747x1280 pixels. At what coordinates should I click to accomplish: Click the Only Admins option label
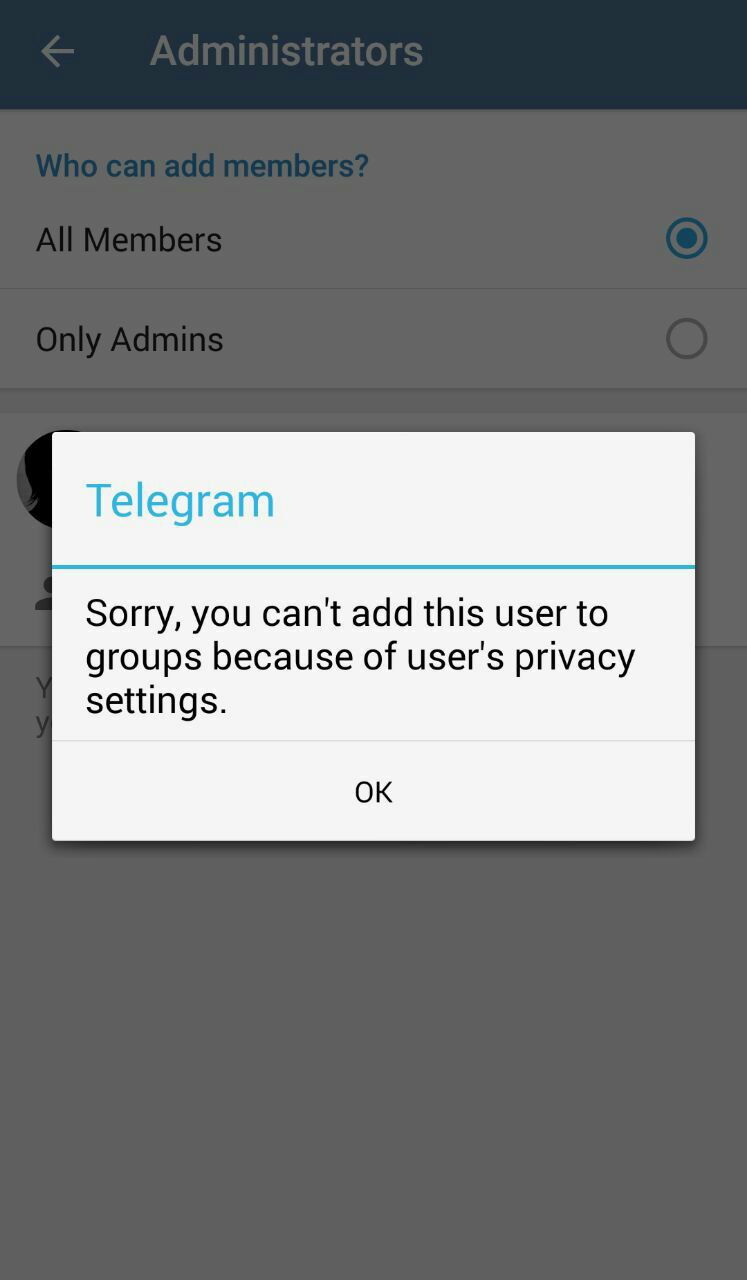(x=130, y=340)
